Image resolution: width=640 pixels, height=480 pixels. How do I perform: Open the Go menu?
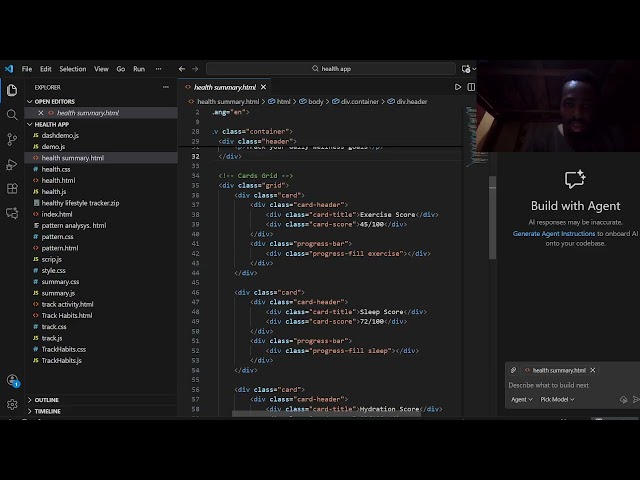point(121,69)
